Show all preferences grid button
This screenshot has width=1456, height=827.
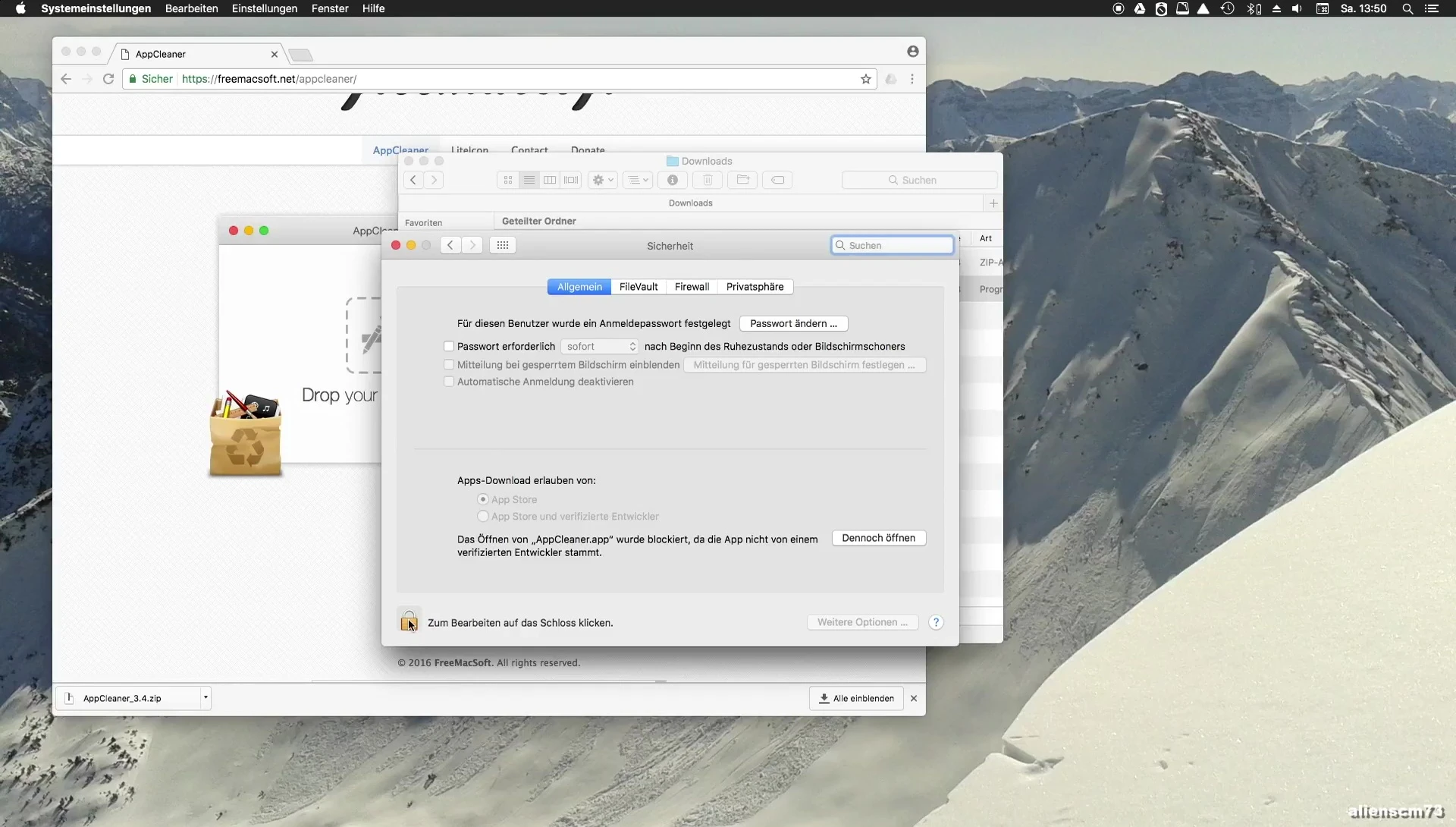pyautogui.click(x=503, y=245)
